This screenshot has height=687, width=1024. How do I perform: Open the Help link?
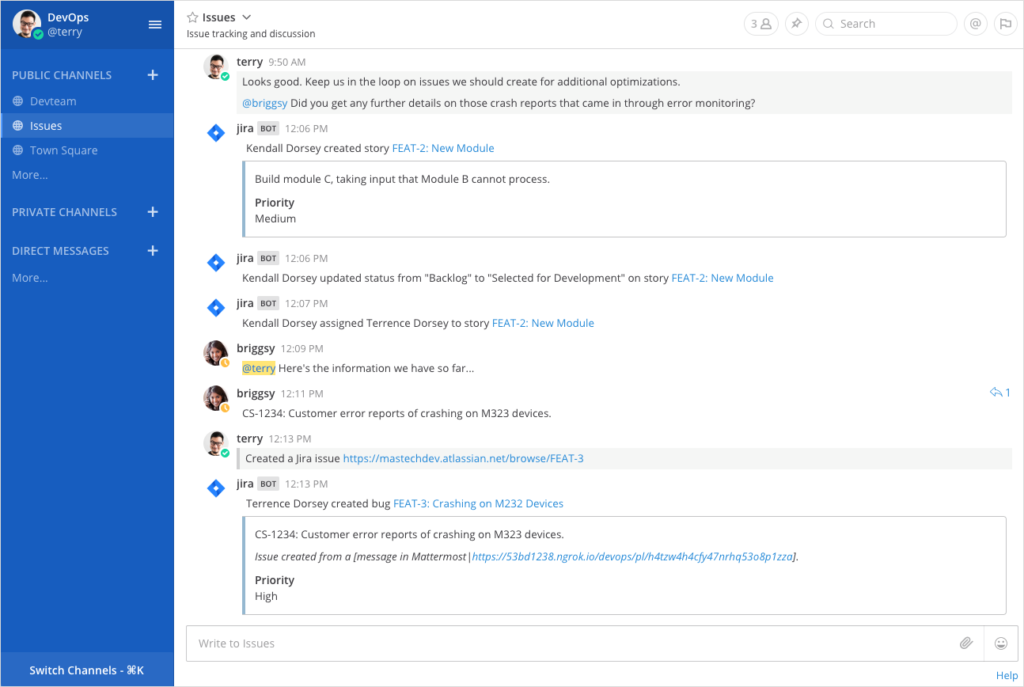pyautogui.click(x=1006, y=675)
